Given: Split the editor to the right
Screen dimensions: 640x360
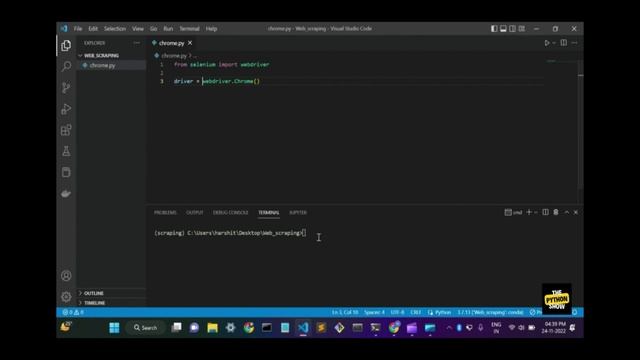Looking at the screenshot, I should 564,43.
